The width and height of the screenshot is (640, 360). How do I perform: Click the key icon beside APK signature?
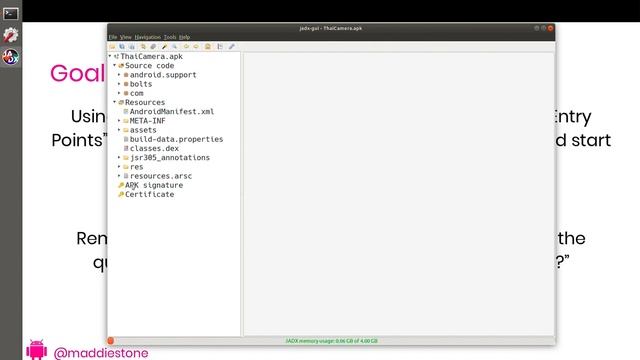point(121,185)
